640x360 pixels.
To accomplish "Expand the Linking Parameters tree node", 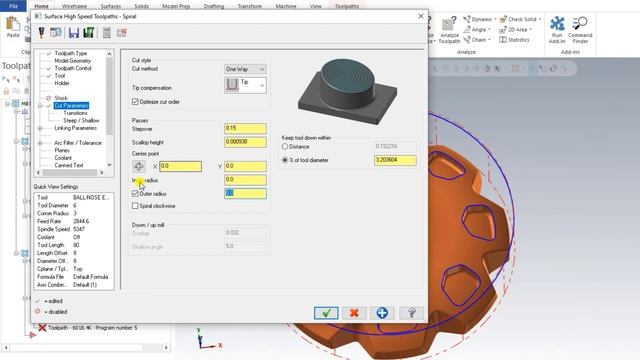I will point(40,128).
